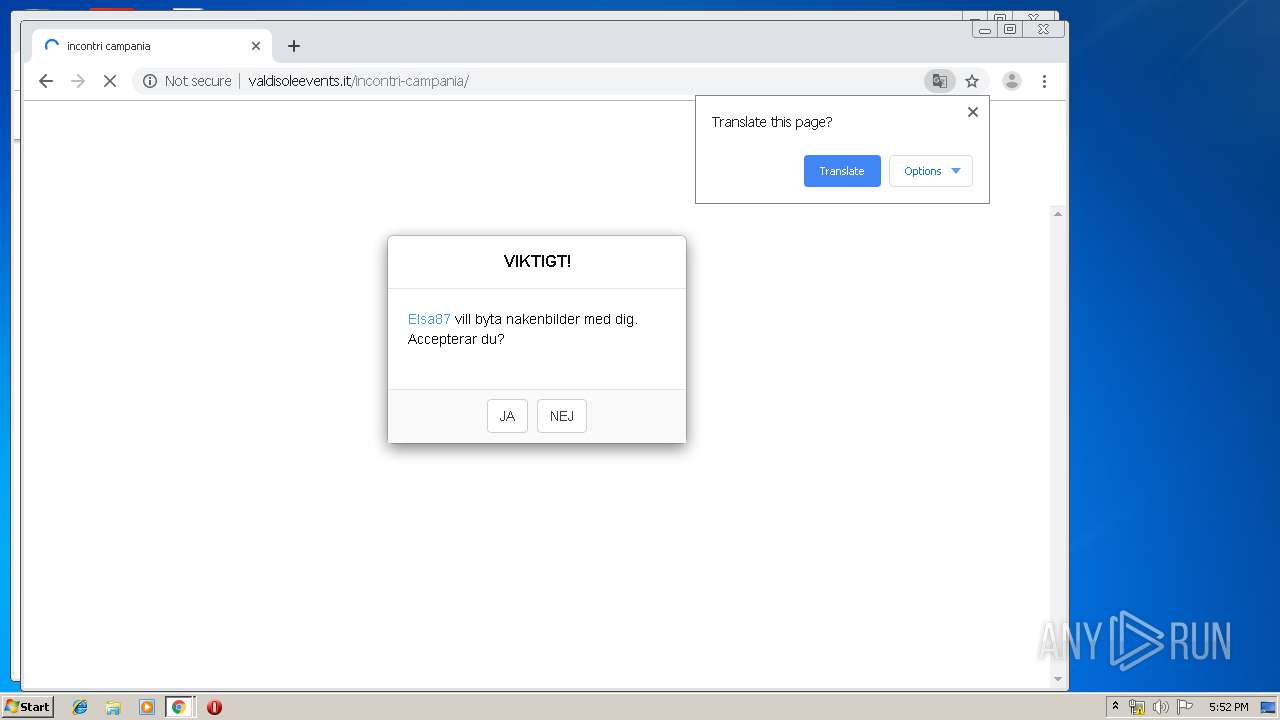Show hidden system tray icons
Viewport: 1280px width, 720px height.
click(1115, 706)
